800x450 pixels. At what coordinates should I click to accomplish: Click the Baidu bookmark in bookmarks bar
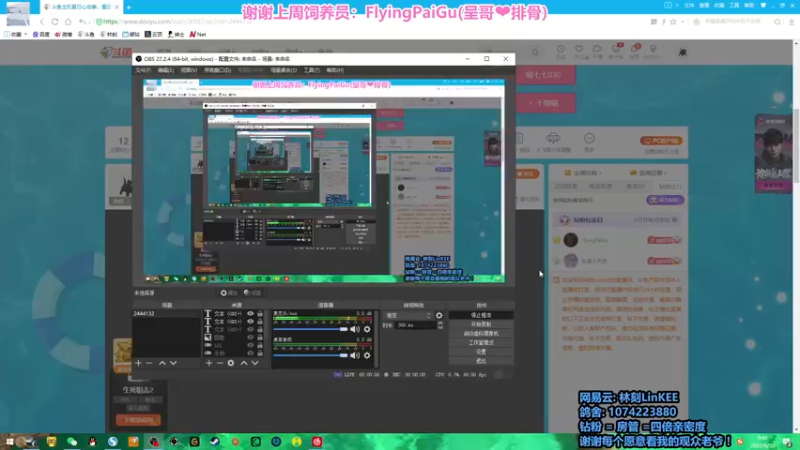coord(41,34)
